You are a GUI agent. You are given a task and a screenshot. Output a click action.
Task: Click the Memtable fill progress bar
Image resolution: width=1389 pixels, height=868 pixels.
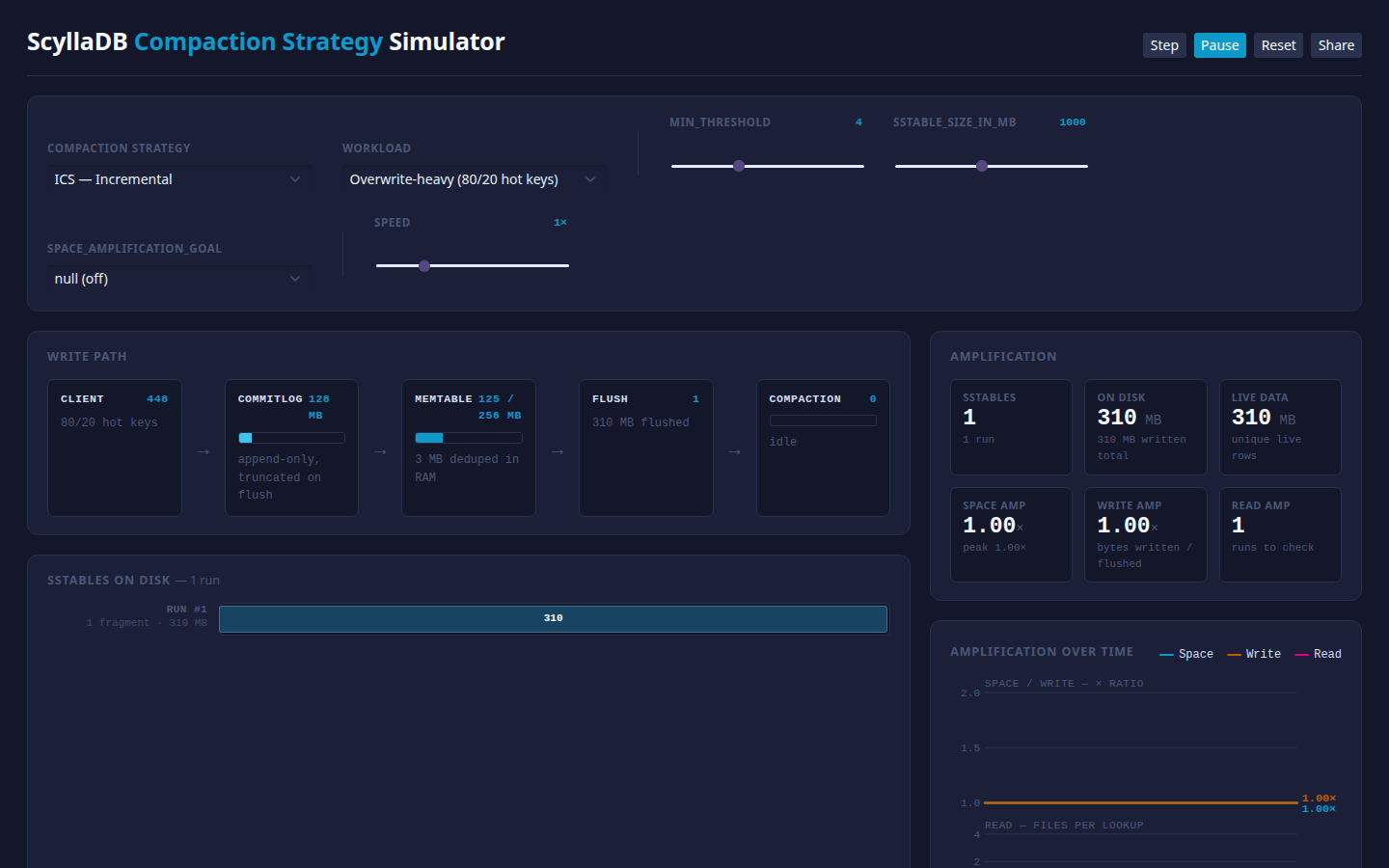(469, 438)
